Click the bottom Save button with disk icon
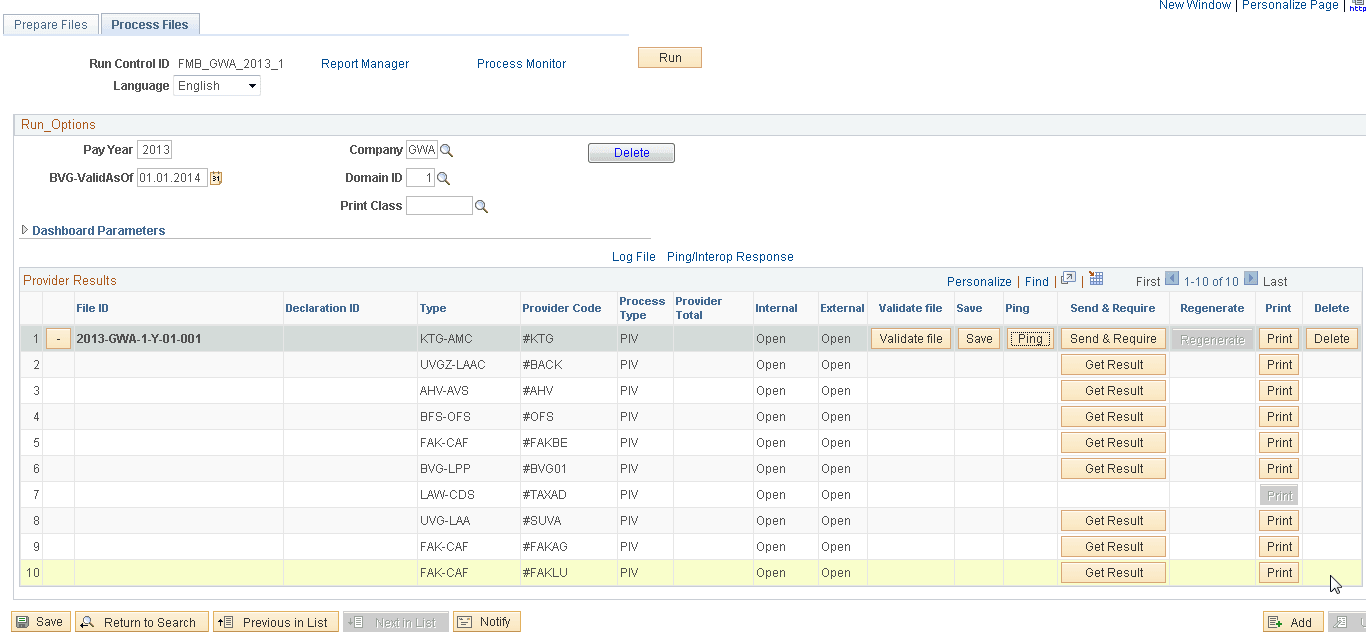The width and height of the screenshot is (1366, 640). tap(40, 622)
